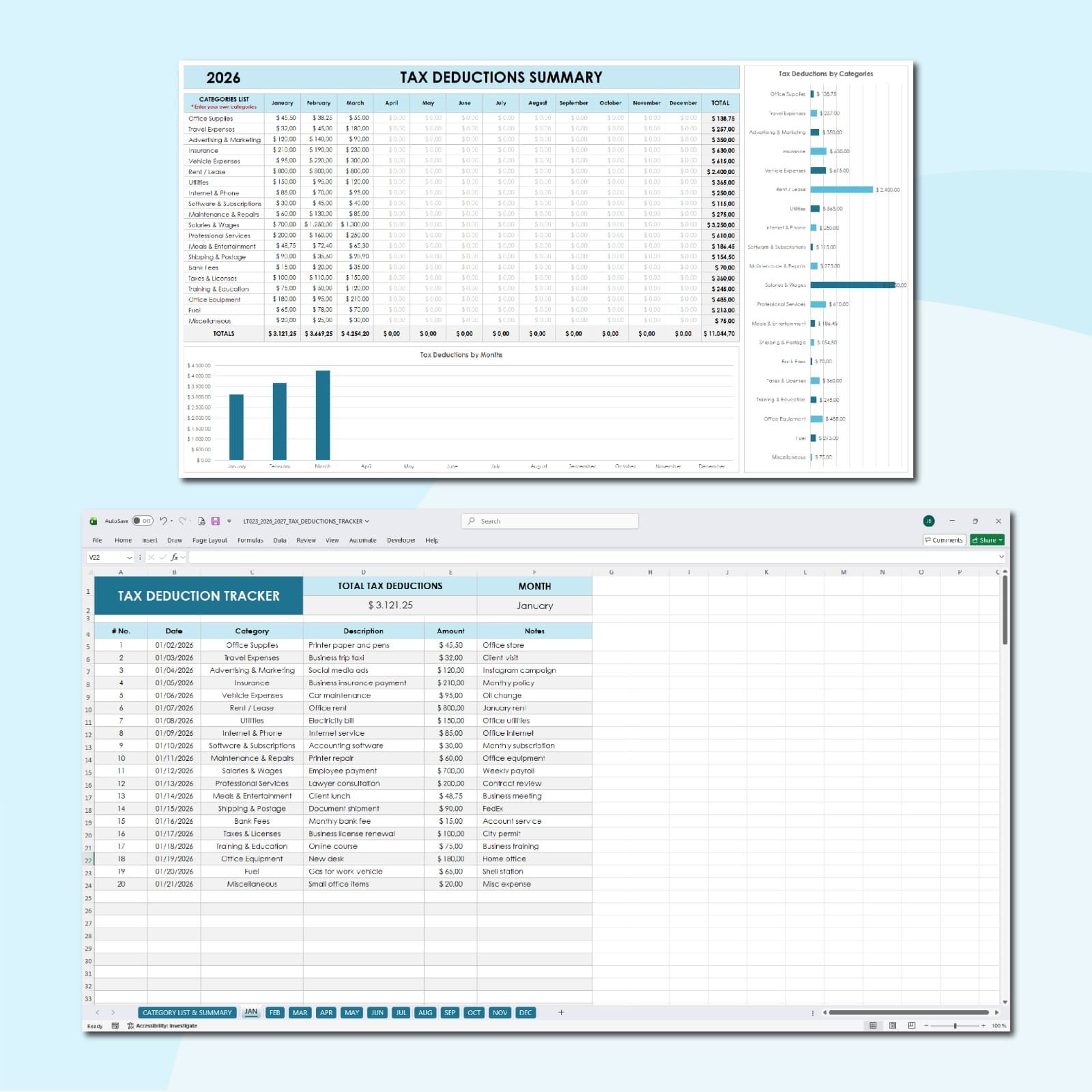Click the zoom slider in status bar

tap(955, 1025)
